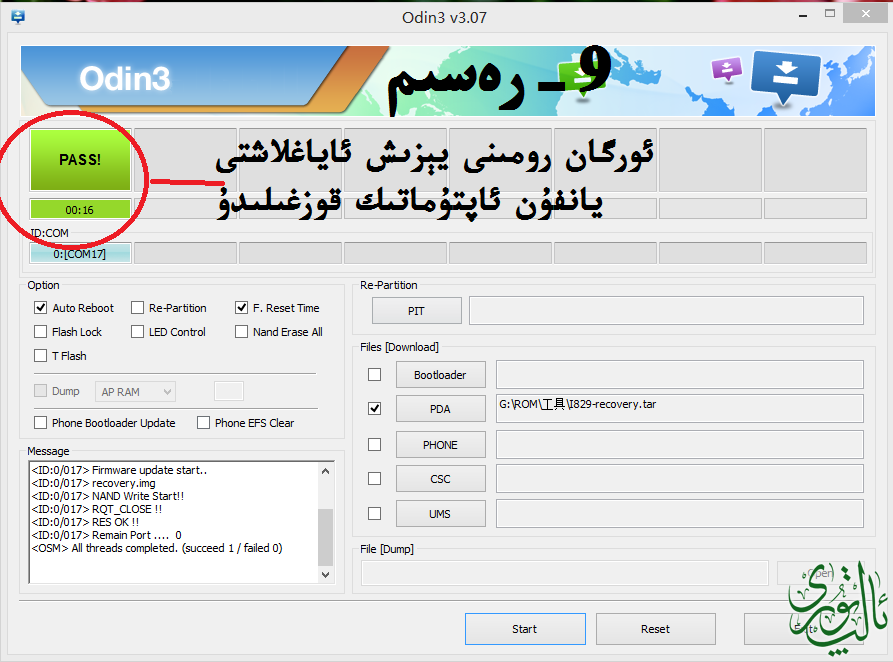This screenshot has height=662, width=893.
Task: Open the AP RAM dropdown
Action: point(135,391)
